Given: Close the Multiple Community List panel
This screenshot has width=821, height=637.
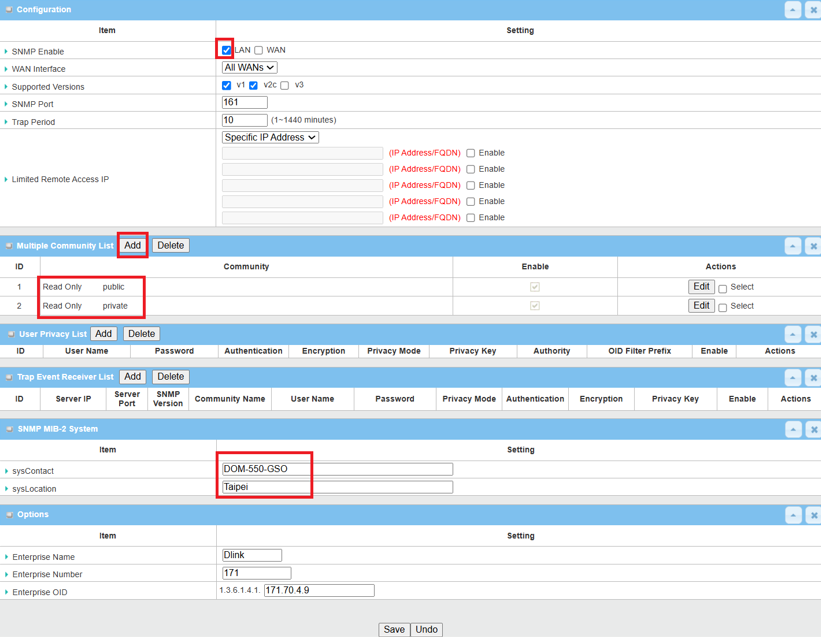Looking at the screenshot, I should click(x=813, y=246).
